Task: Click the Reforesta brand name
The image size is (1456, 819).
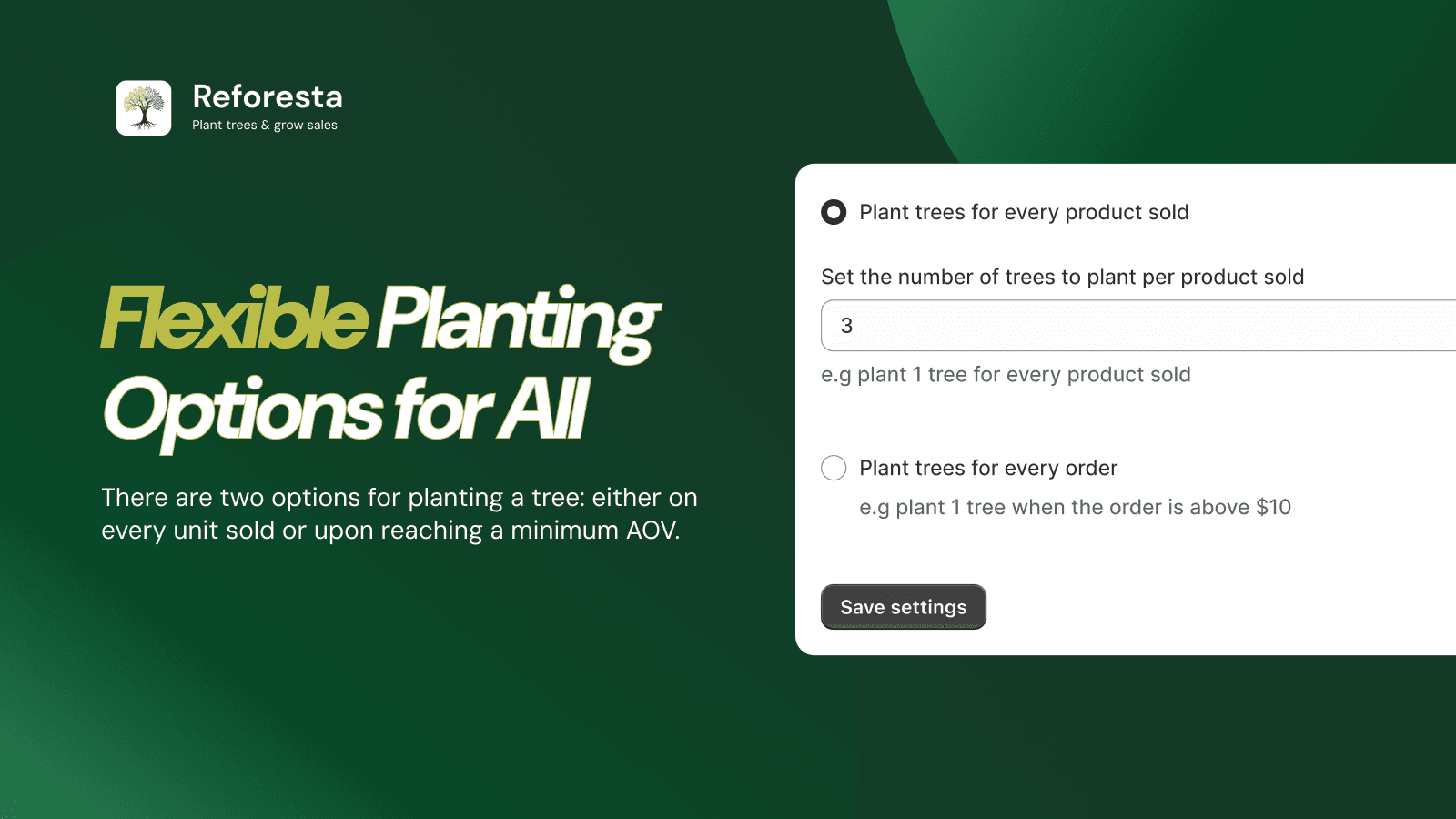Action: [x=268, y=96]
